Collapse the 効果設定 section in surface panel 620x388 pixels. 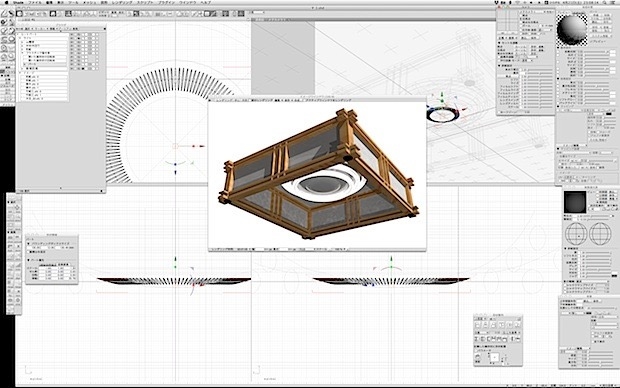pos(559,79)
